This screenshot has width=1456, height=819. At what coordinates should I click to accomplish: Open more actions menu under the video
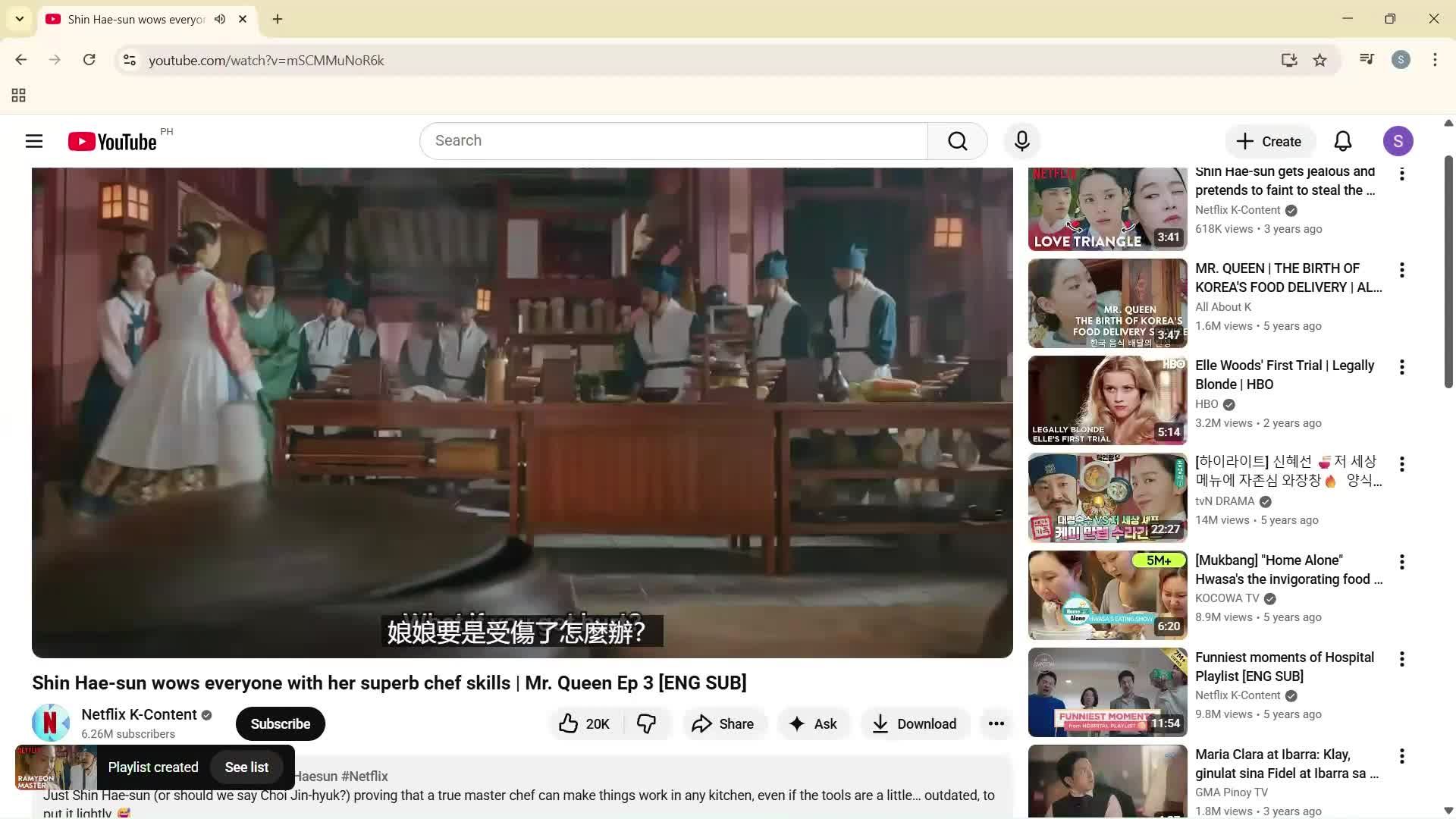tap(996, 723)
